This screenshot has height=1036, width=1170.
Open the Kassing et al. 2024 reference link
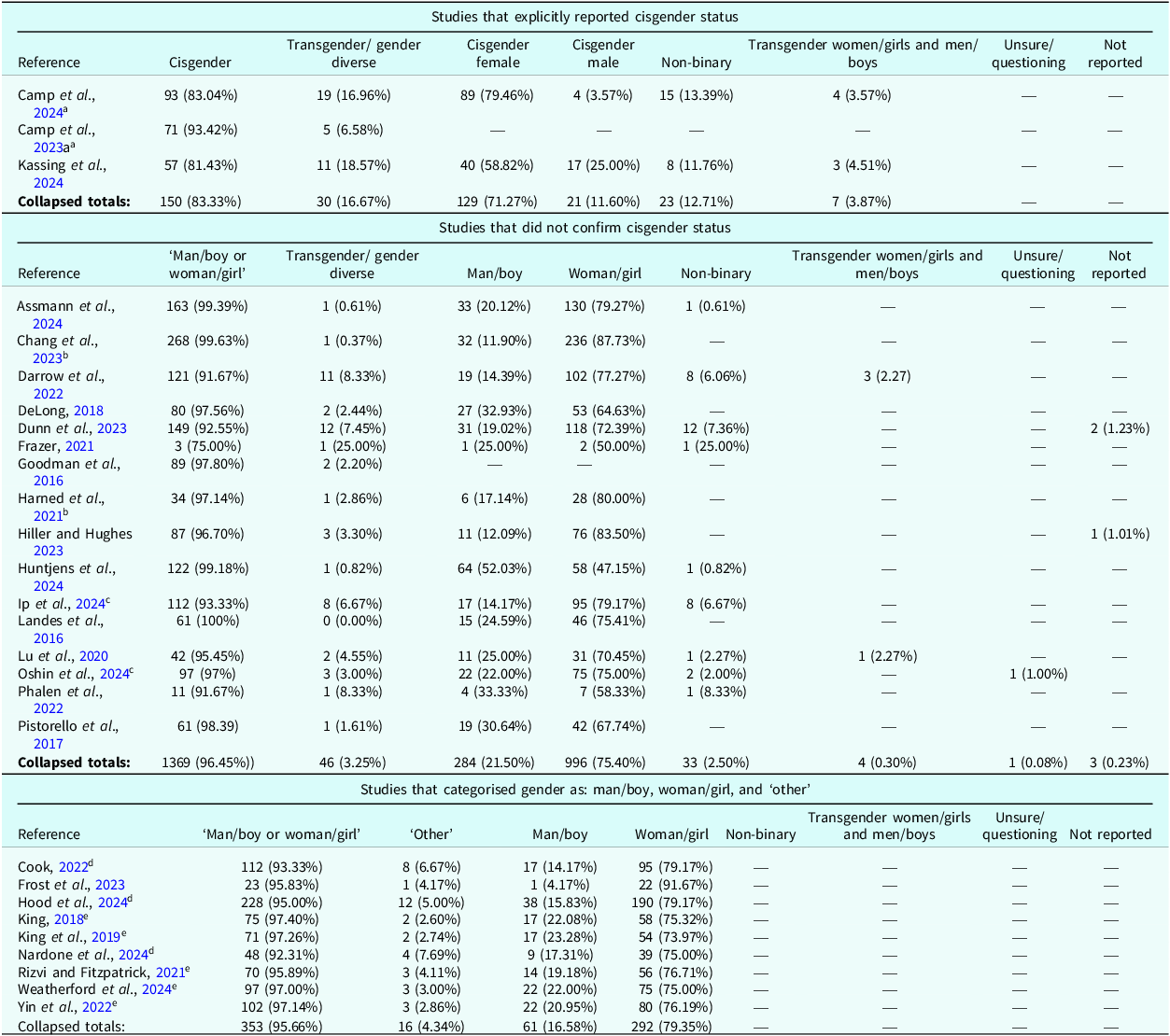(49, 183)
